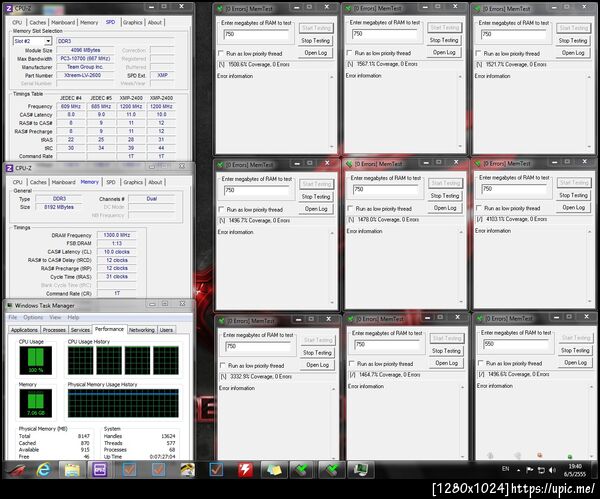Click the network tray icon

541,470
